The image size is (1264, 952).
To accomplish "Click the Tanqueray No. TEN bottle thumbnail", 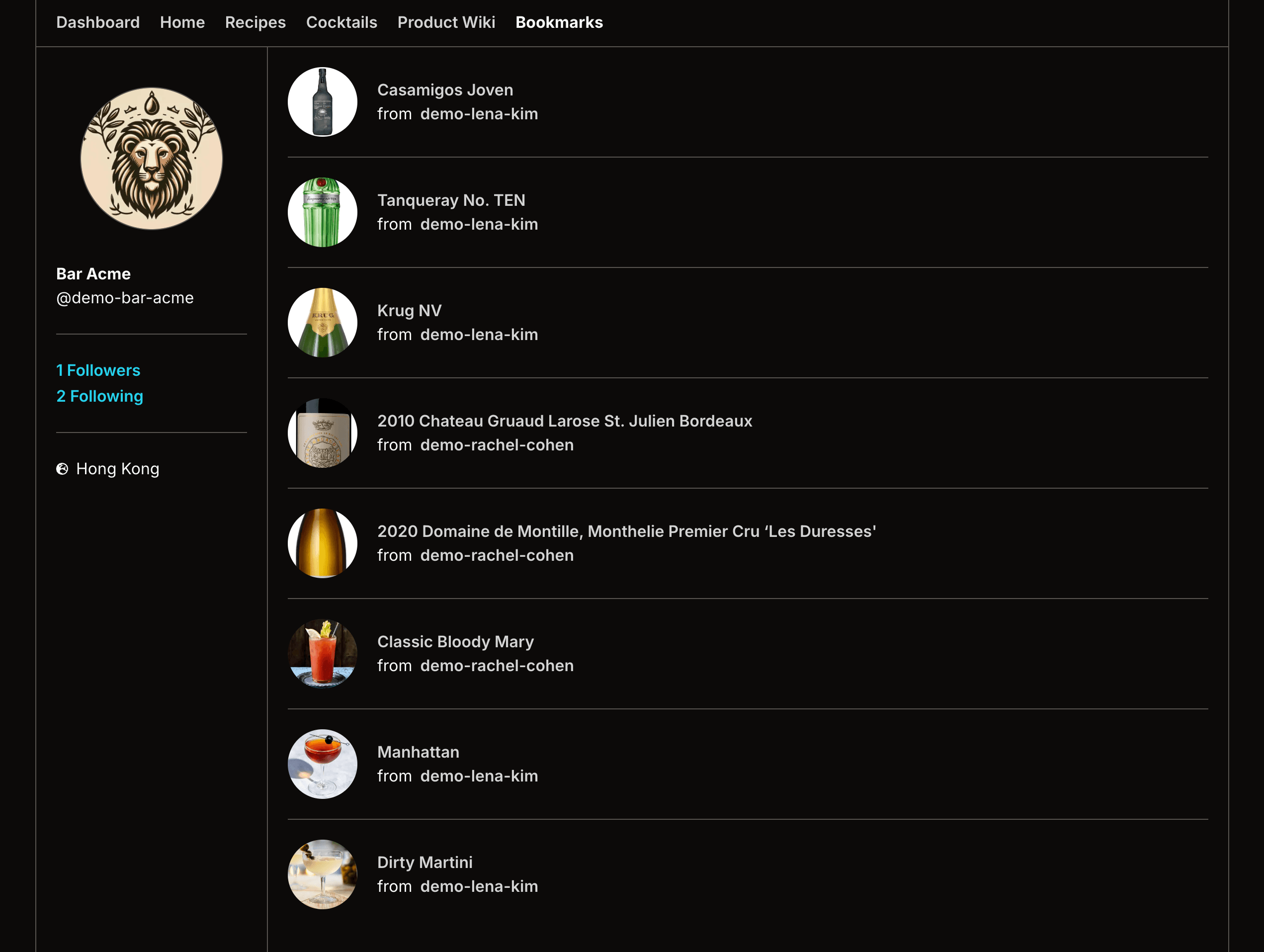I will 322,213.
